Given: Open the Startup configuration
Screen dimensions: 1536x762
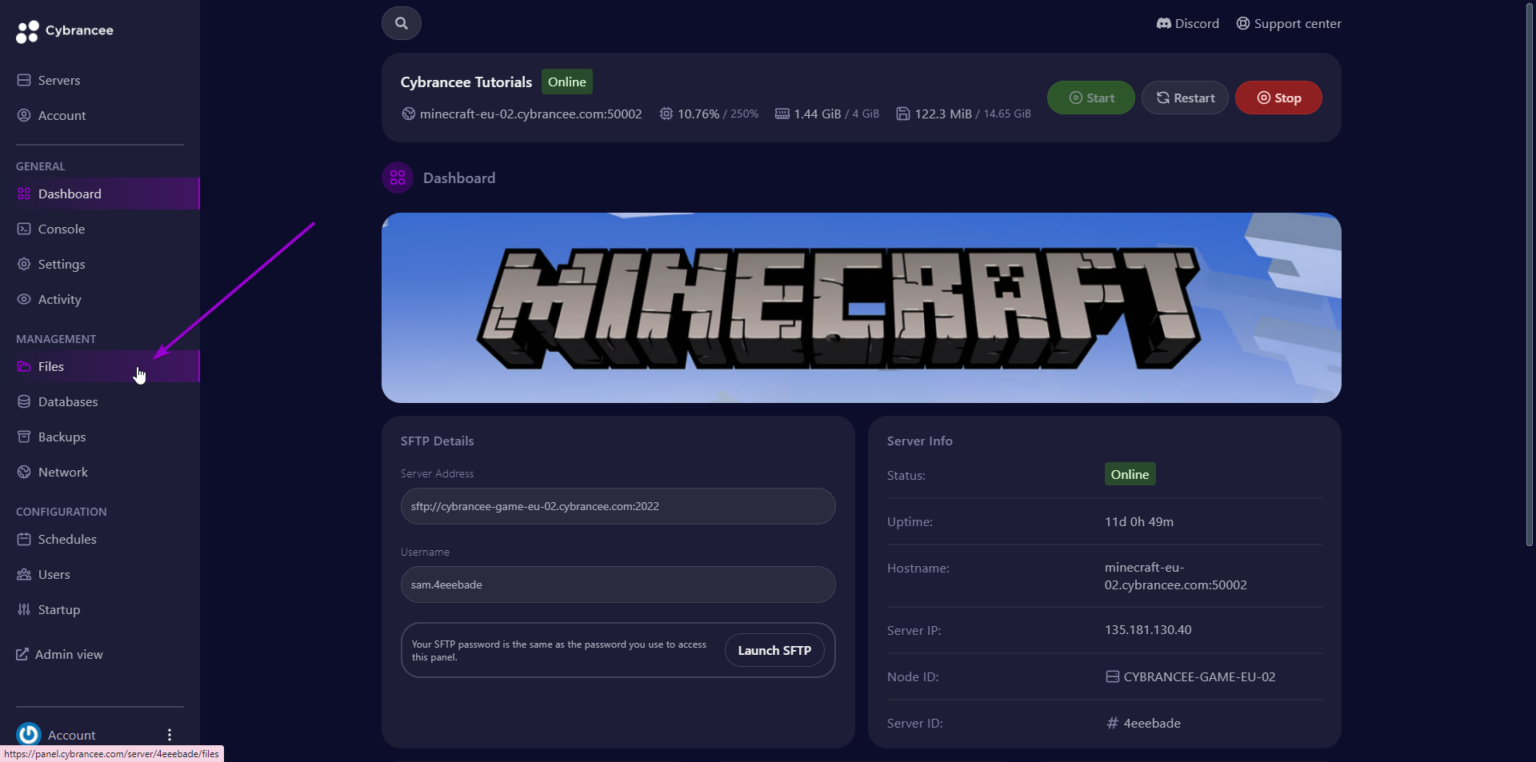Looking at the screenshot, I should [x=58, y=609].
